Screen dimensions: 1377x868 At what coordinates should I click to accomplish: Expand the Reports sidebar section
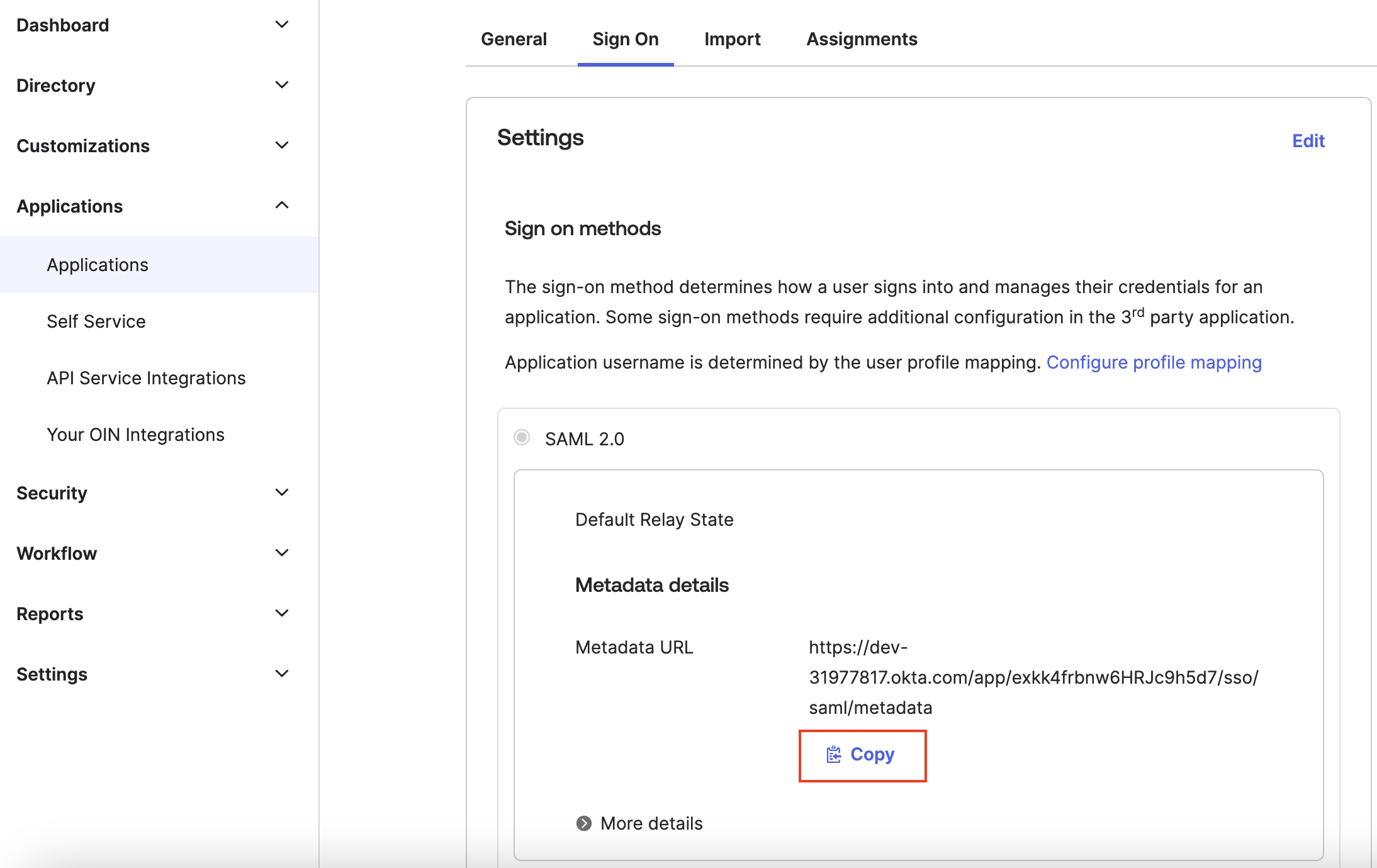pos(282,613)
